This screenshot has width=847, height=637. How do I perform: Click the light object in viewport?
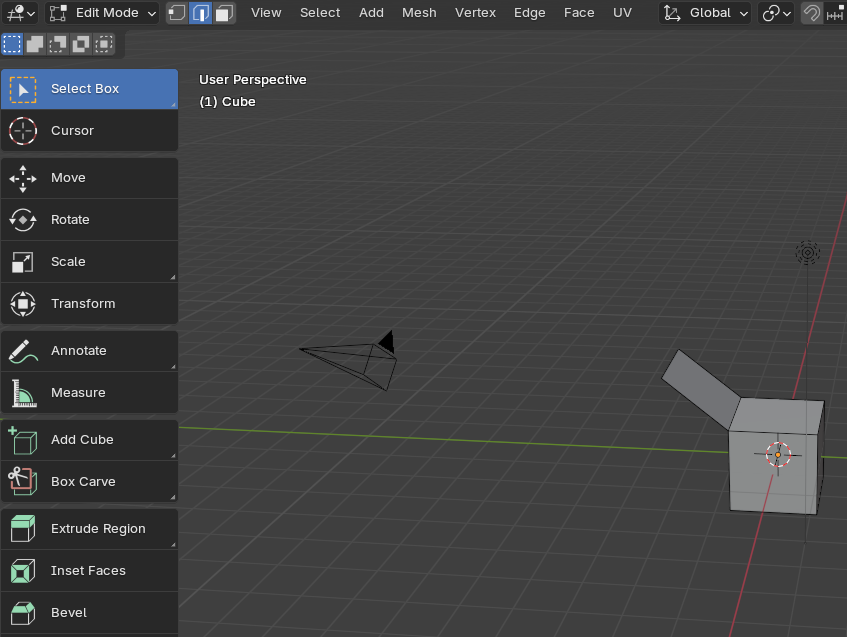[x=808, y=253]
